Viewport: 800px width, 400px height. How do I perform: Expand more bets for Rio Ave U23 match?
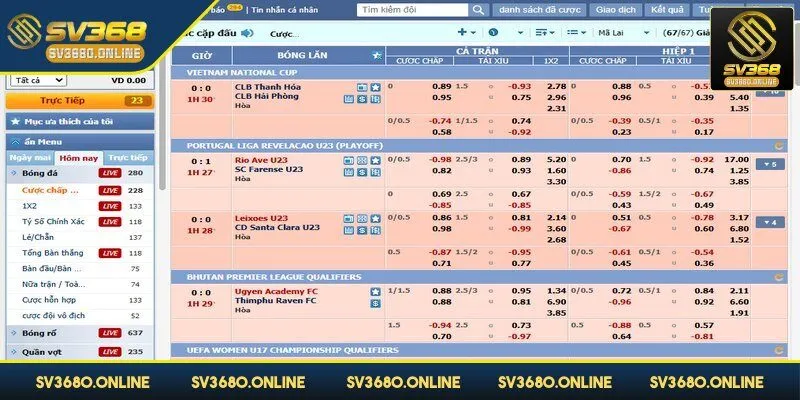(x=768, y=164)
